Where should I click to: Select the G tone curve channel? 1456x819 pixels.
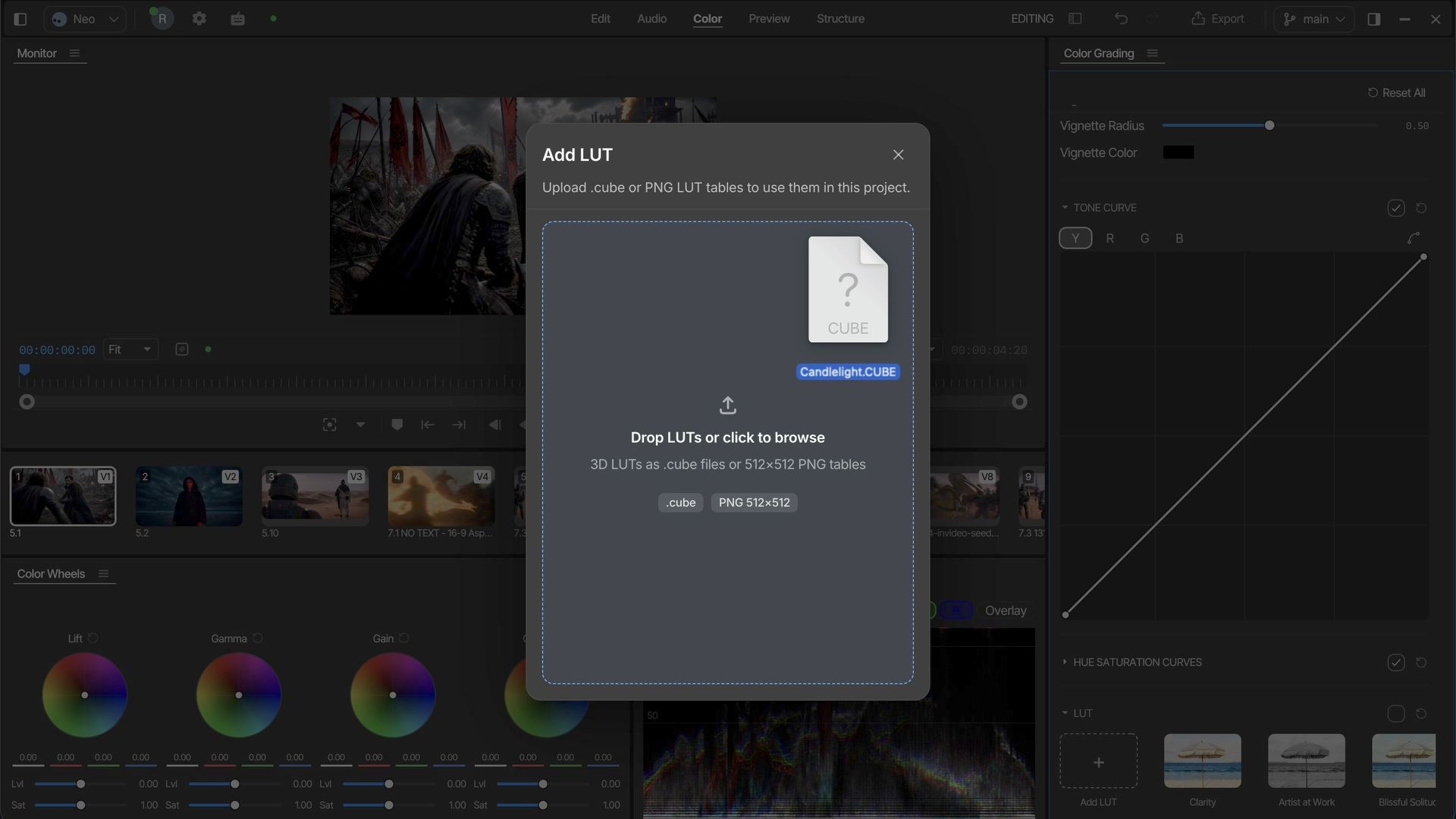[1145, 238]
